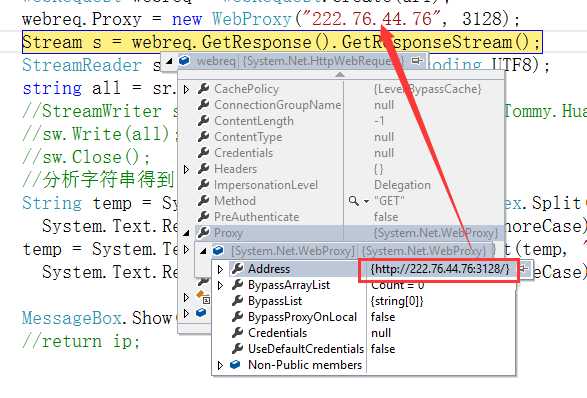
Task: Expand the BypassArrayList node
Action: [x=220, y=285]
